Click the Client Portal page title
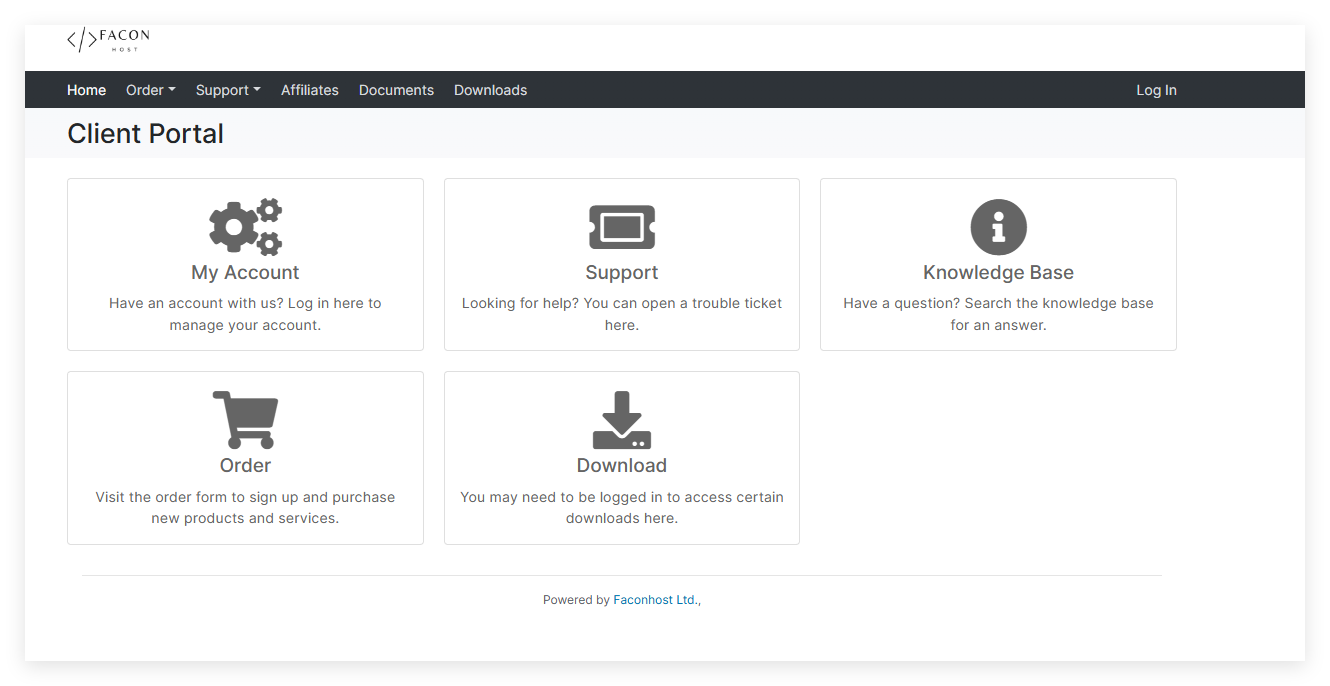 tap(145, 134)
